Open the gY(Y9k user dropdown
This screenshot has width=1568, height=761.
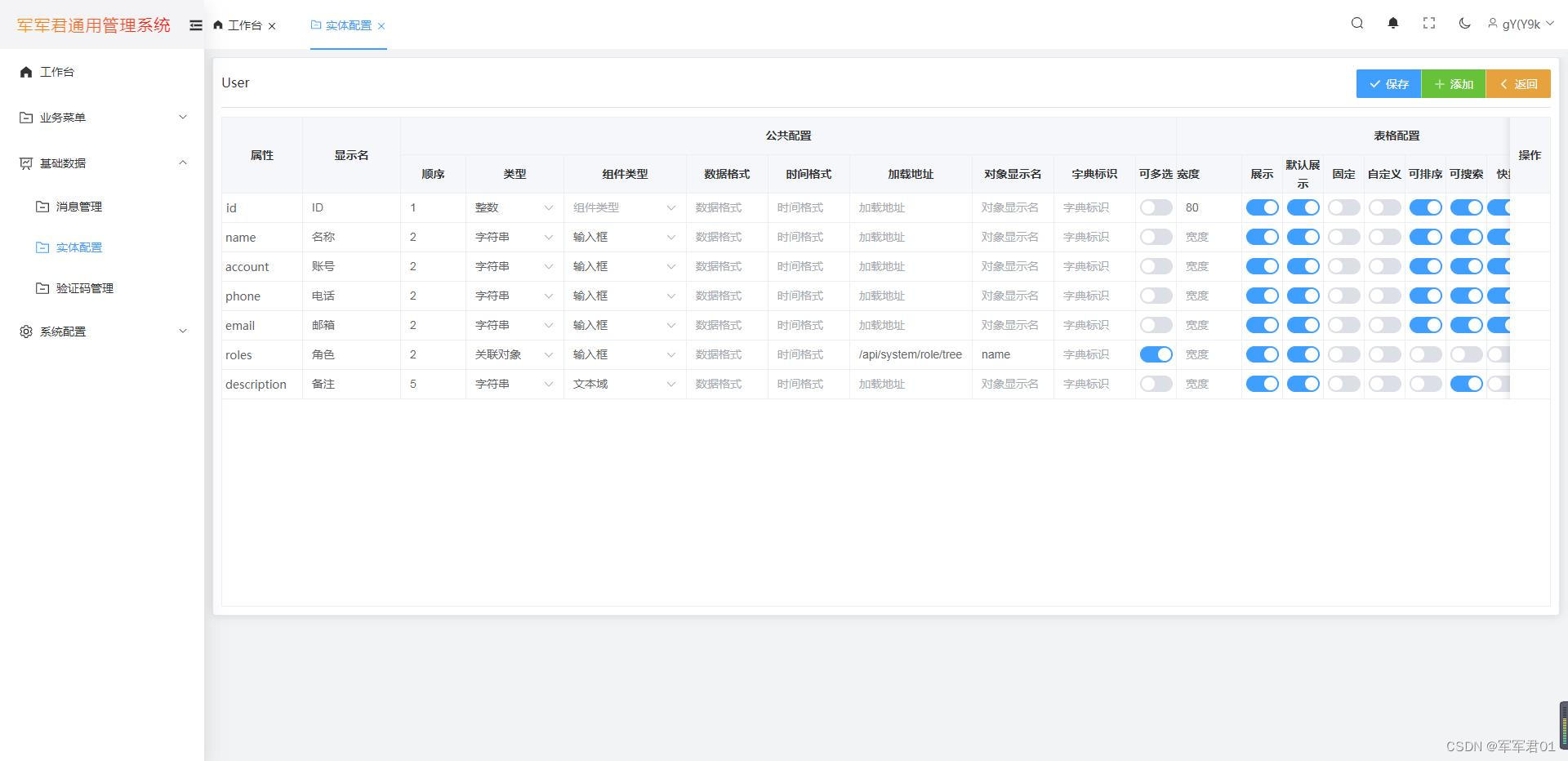point(1521,24)
